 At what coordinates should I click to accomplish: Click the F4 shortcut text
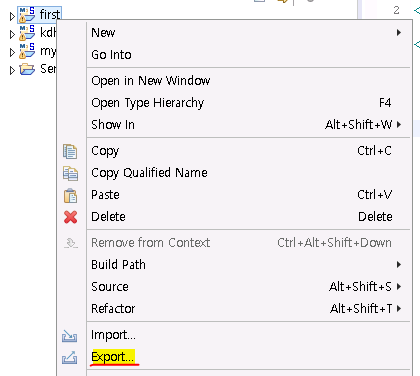pos(385,103)
